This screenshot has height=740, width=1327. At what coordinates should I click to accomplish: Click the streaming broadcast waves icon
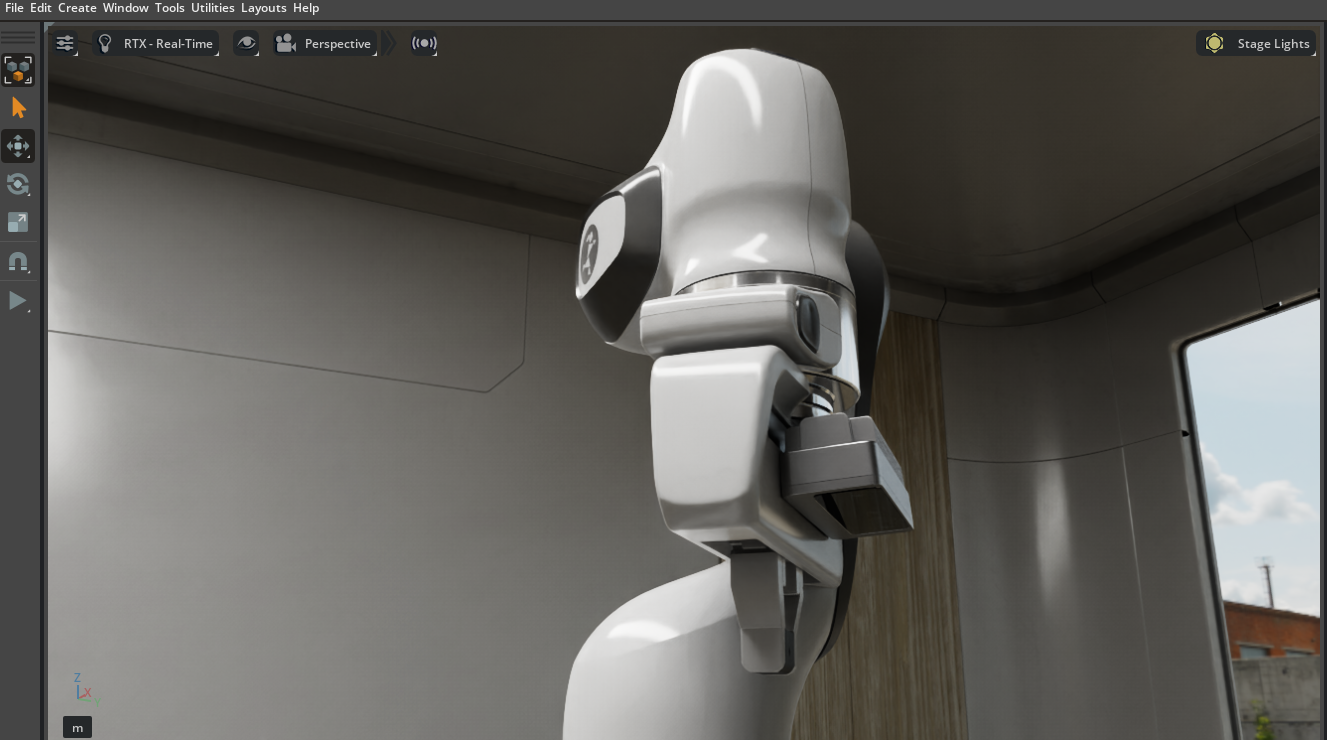[424, 43]
